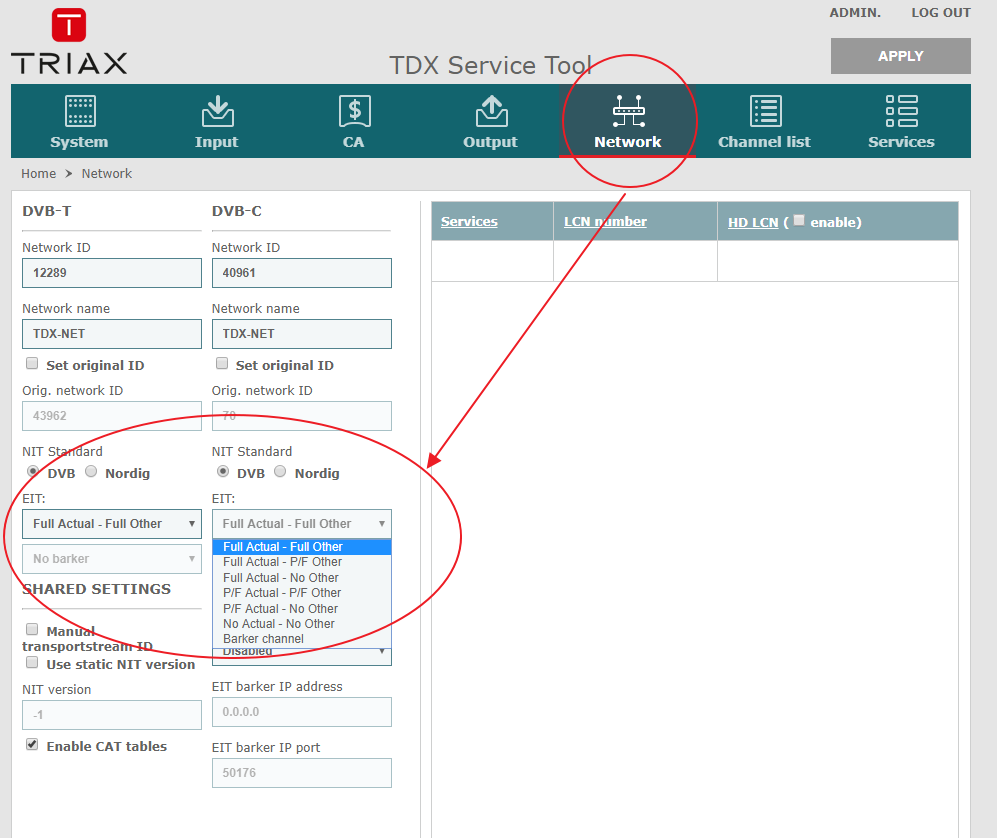Select P/F Actual - P/F Other option
This screenshot has width=997, height=838.
coord(301,593)
